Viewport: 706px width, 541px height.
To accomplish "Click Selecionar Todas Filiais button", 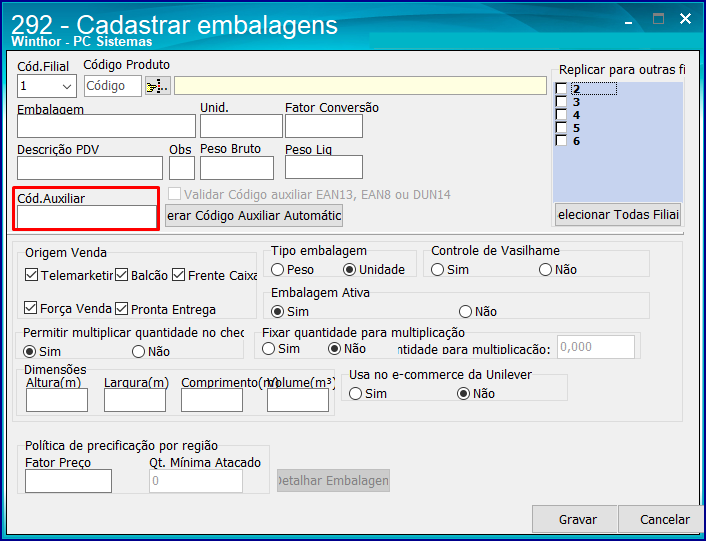I will click(618, 215).
